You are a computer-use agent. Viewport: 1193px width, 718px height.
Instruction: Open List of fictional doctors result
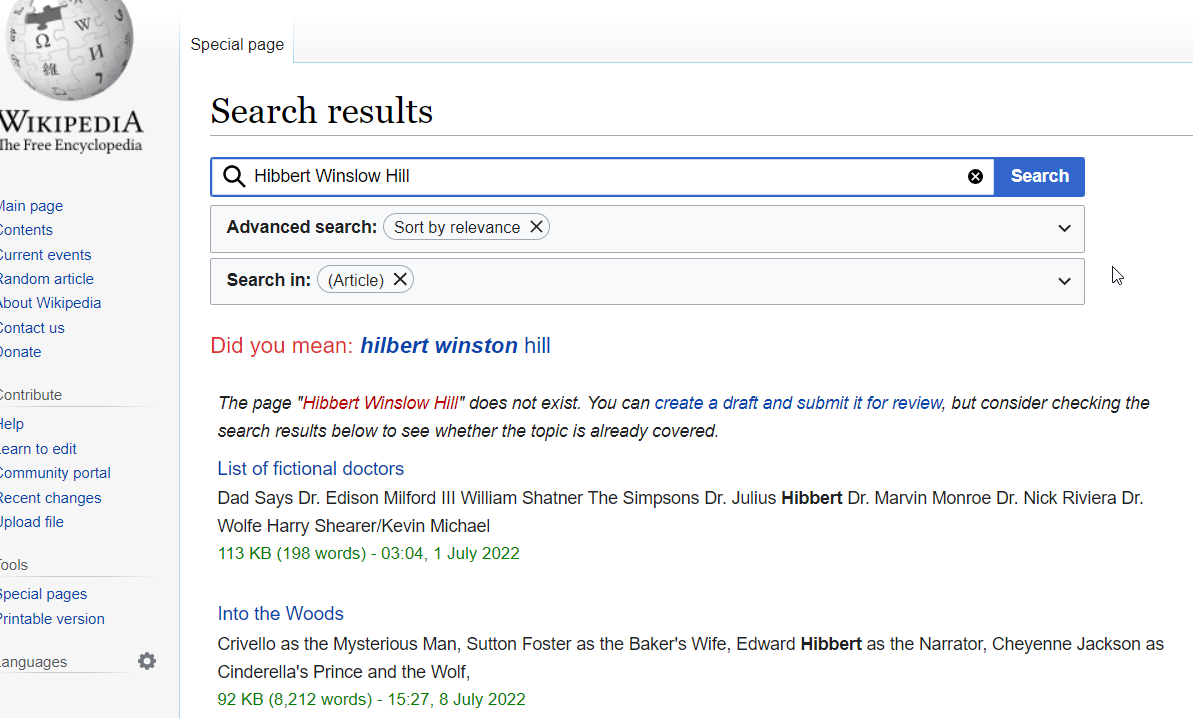coord(310,469)
